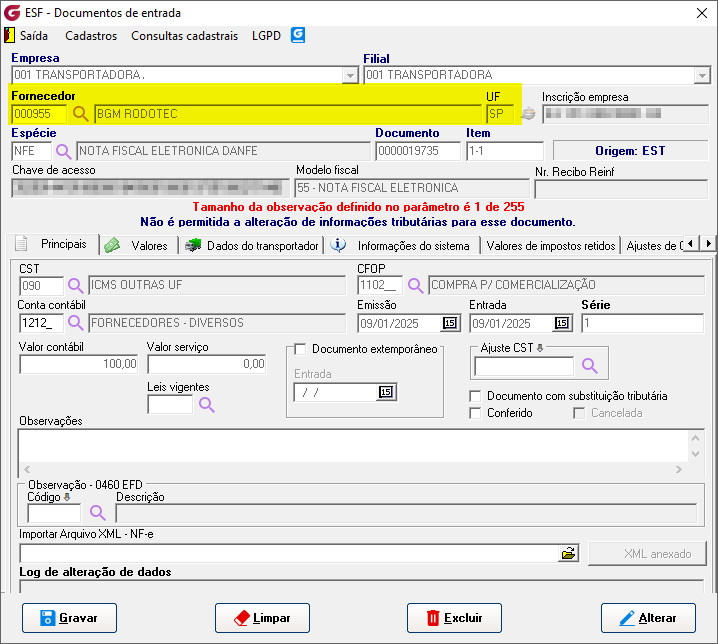Image resolution: width=718 pixels, height=644 pixels.
Task: Click the Série input field
Action: [642, 323]
